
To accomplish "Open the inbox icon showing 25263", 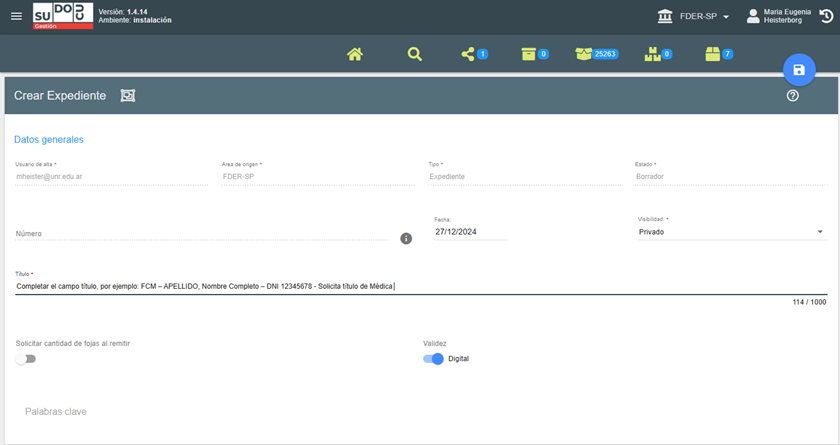I will [584, 54].
